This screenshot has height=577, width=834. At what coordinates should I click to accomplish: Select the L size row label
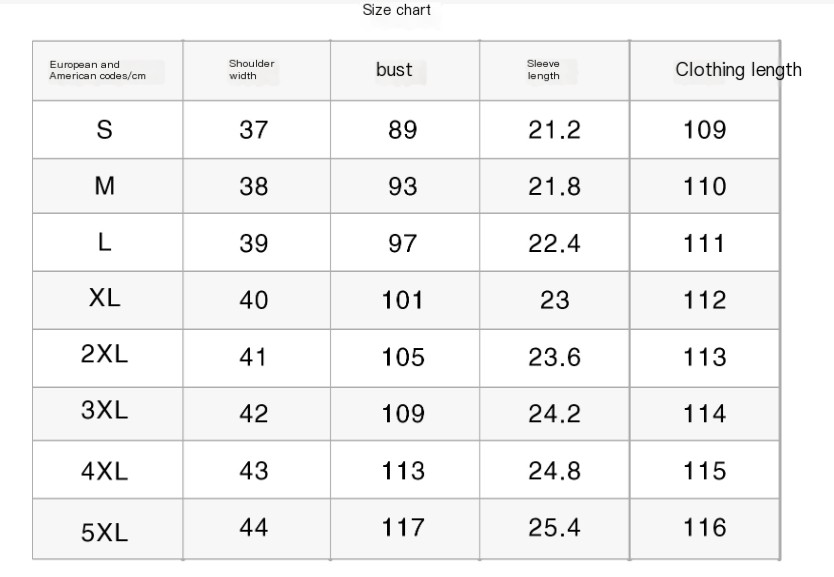[105, 242]
